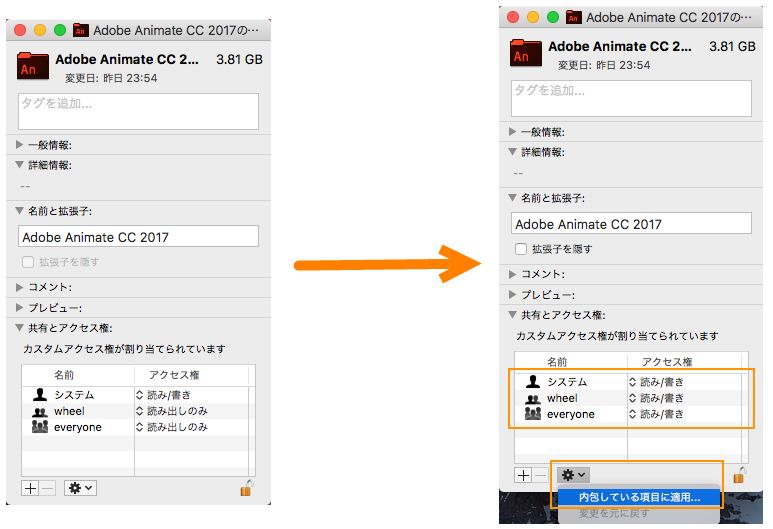Select the everyone name in right window
The width and height of the screenshot is (773, 529).
click(x=570, y=415)
